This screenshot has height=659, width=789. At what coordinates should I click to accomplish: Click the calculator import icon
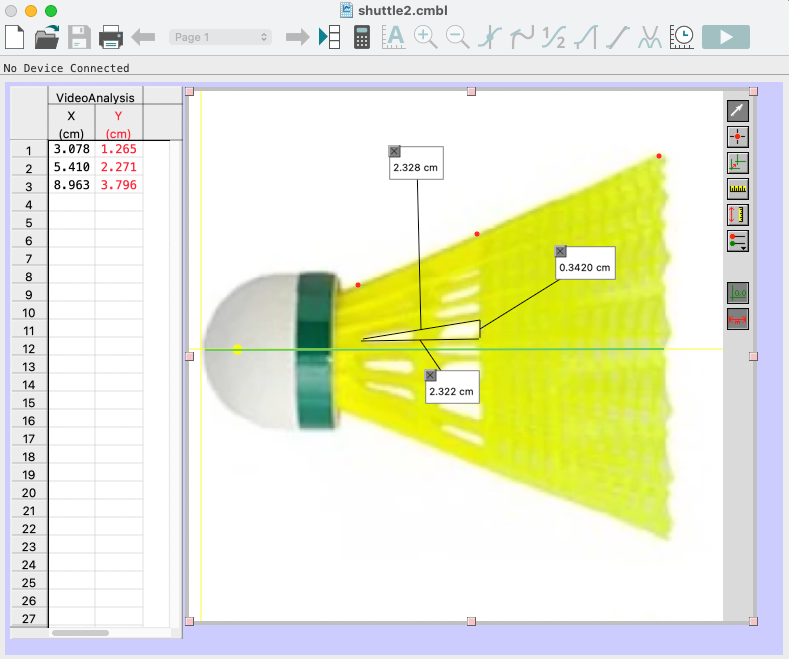pyautogui.click(x=361, y=37)
